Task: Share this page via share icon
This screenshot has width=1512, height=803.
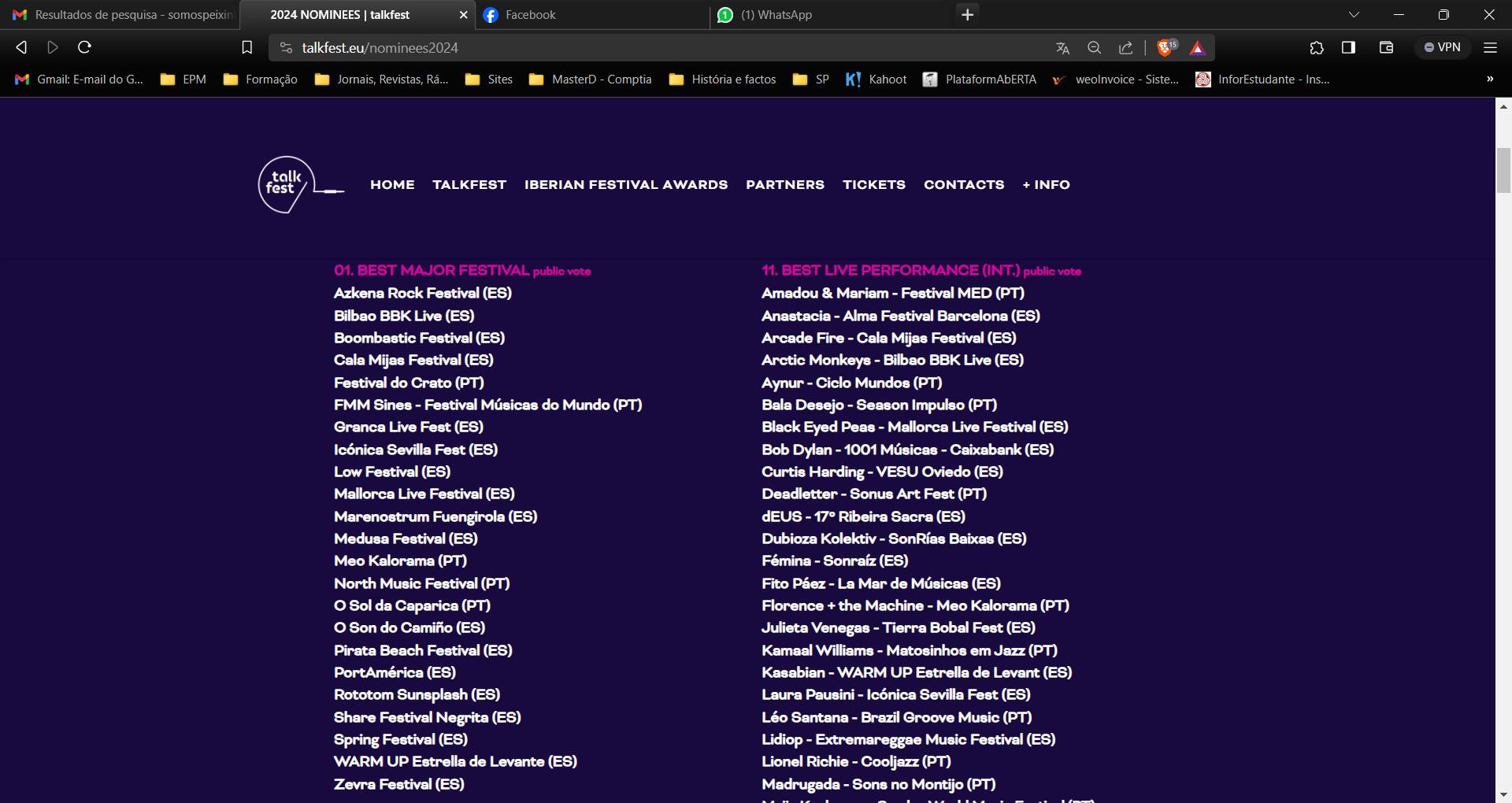Action: [x=1126, y=48]
